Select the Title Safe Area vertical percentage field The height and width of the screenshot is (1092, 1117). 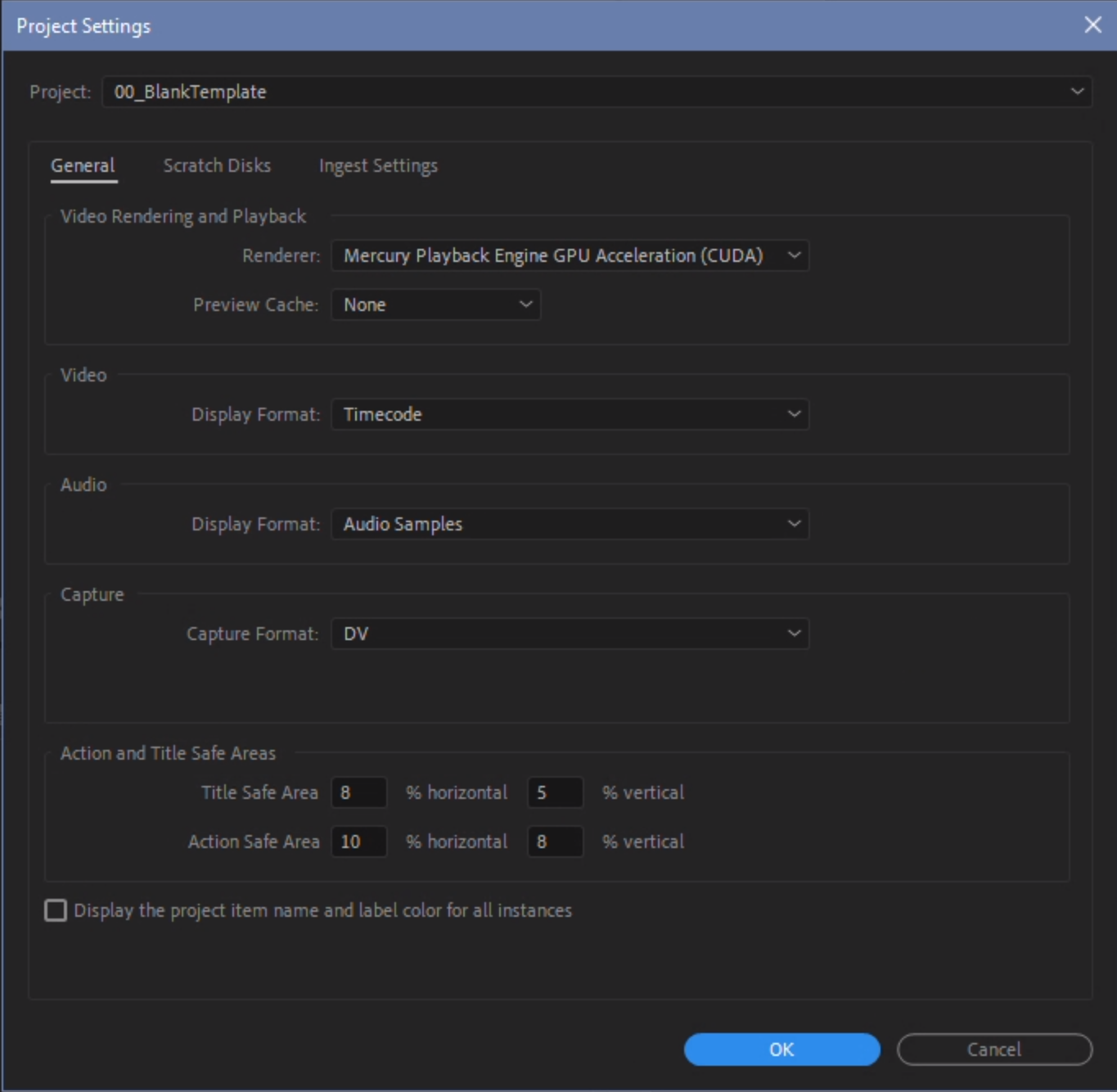pyautogui.click(x=555, y=792)
